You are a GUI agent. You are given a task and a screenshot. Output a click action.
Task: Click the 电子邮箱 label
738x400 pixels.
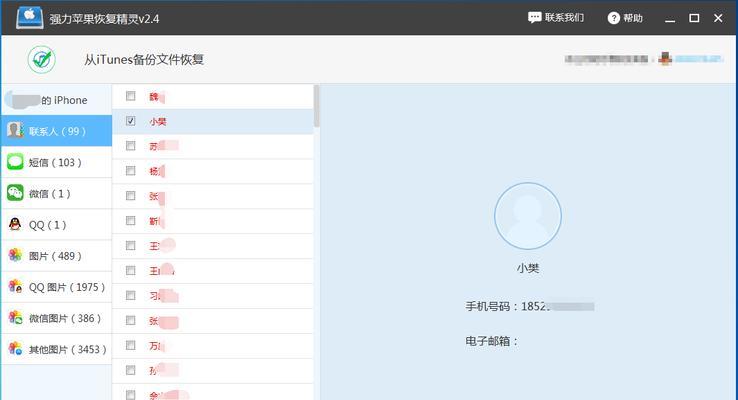pyautogui.click(x=491, y=341)
